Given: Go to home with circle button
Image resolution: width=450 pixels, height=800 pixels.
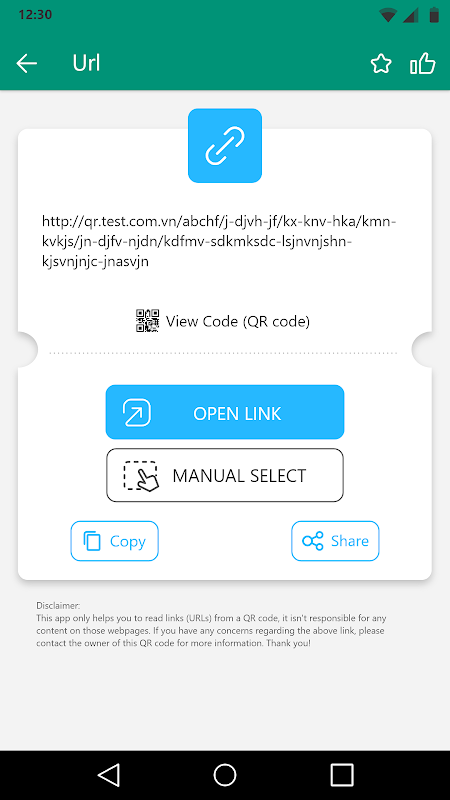Looking at the screenshot, I should tap(225, 775).
